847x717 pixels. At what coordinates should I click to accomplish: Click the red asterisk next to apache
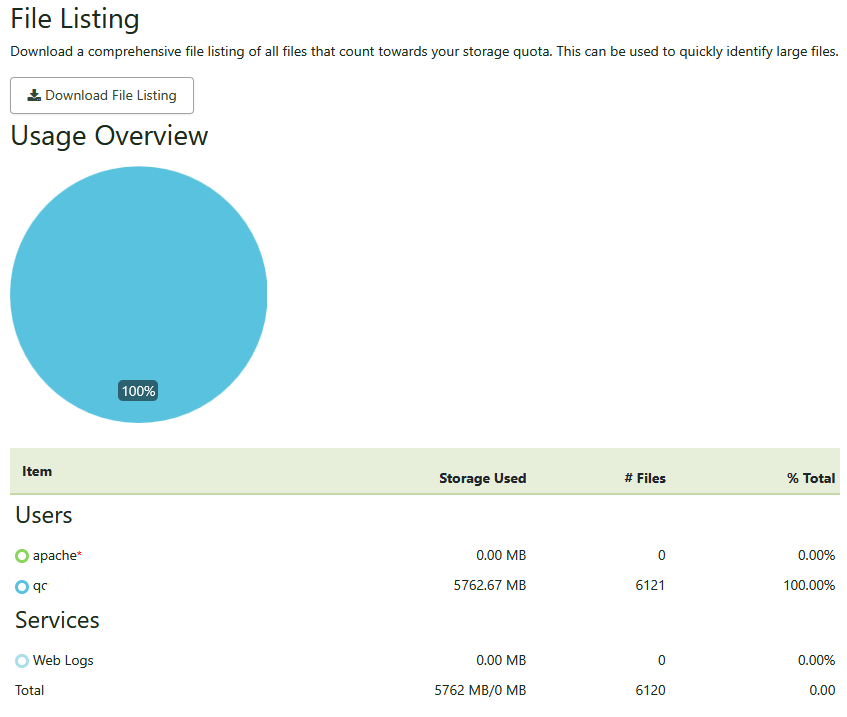[79, 554]
